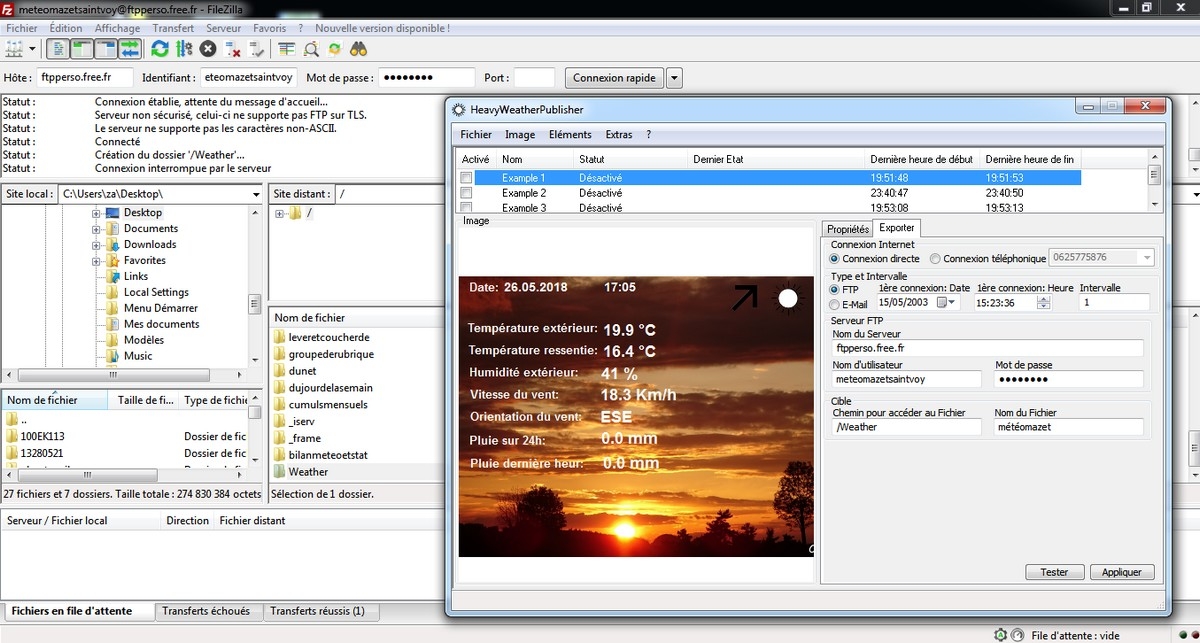Click the Connexion rapide button
This screenshot has width=1200, height=643.
tap(614, 78)
